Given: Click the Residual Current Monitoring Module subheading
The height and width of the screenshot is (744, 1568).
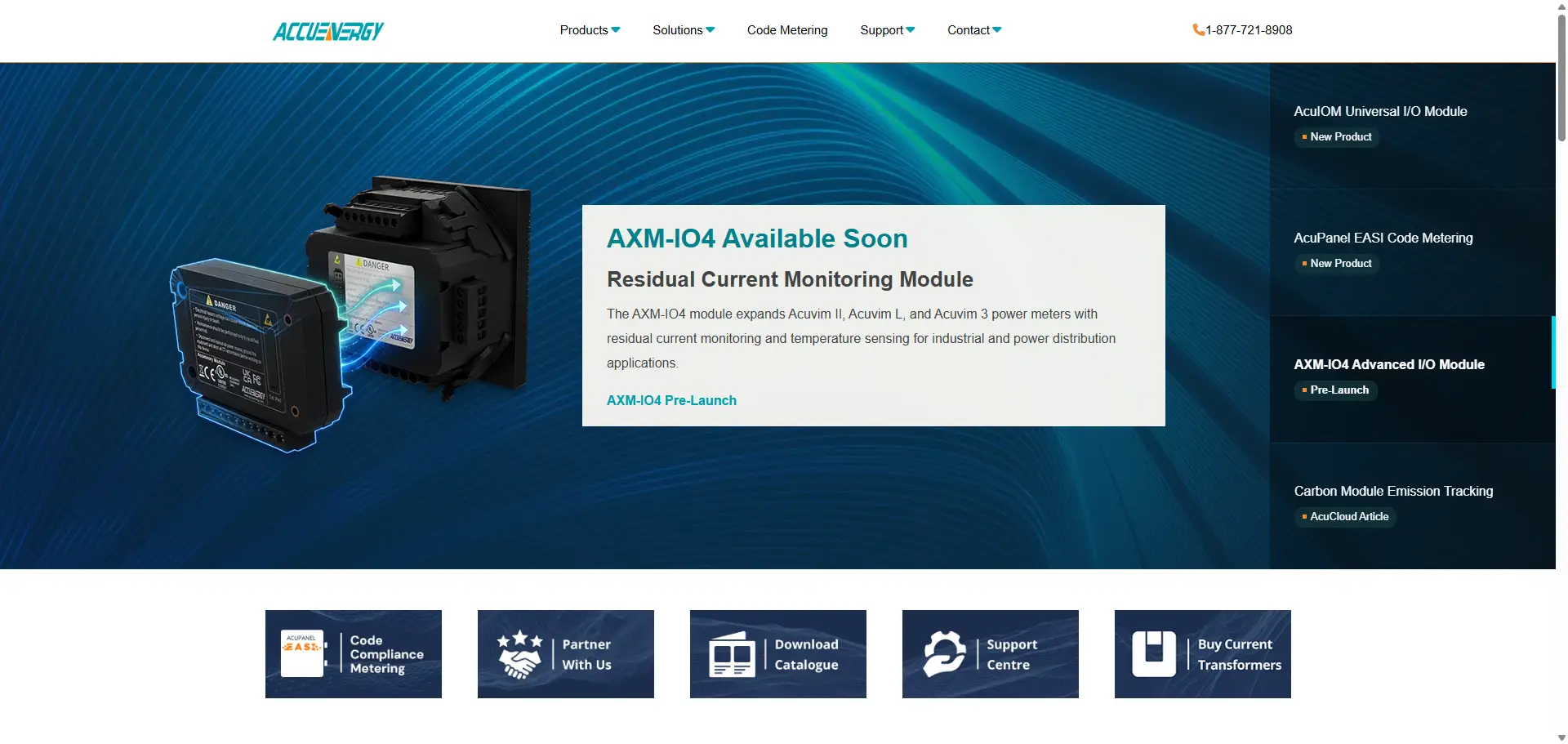Looking at the screenshot, I should point(790,279).
